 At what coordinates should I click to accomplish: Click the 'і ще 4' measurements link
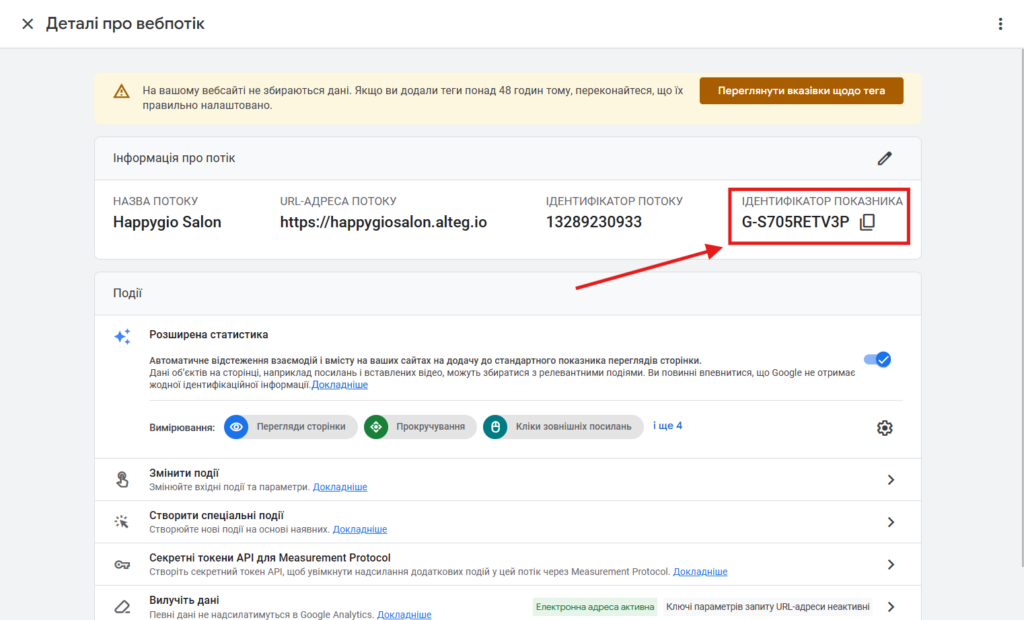point(667,426)
